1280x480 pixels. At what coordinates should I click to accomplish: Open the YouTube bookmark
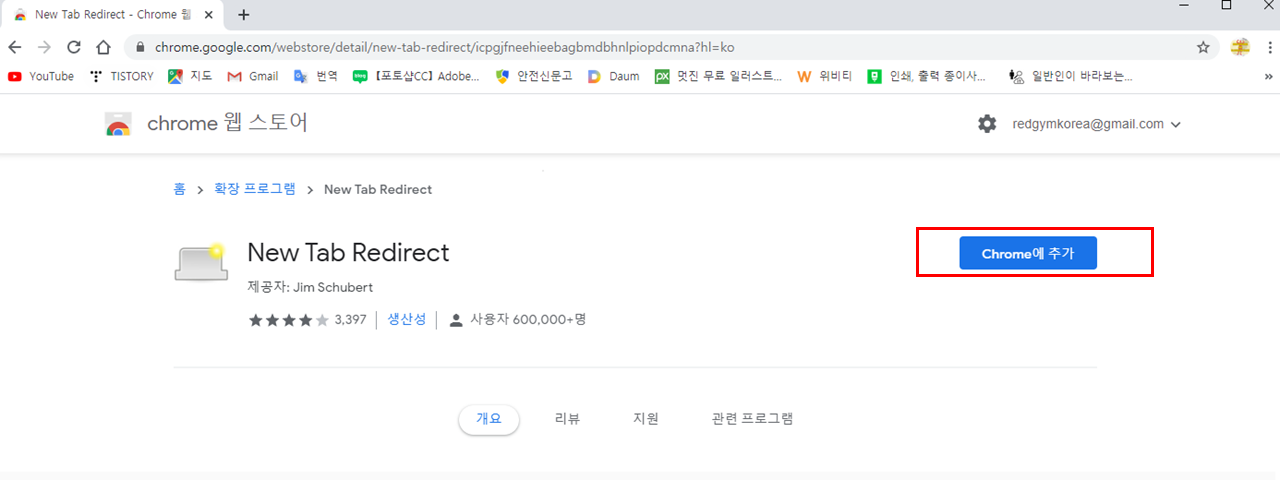click(41, 76)
